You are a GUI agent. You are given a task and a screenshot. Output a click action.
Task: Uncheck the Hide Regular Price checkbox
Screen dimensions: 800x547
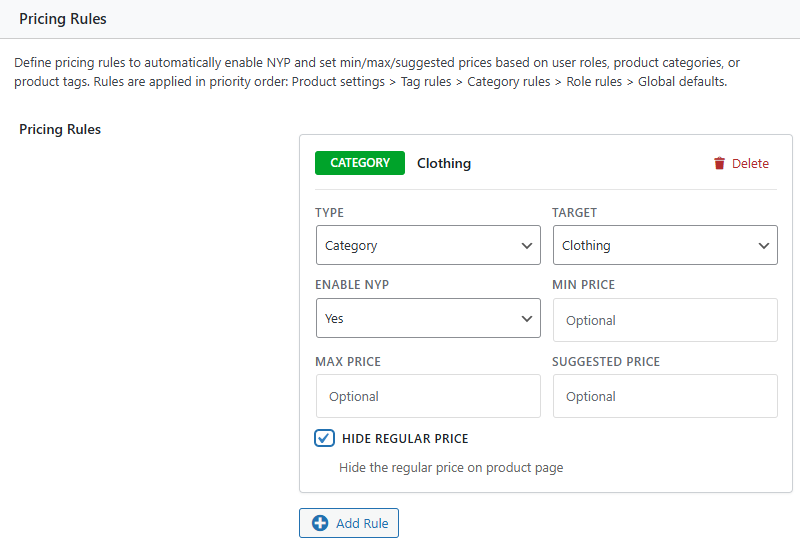pyautogui.click(x=324, y=438)
